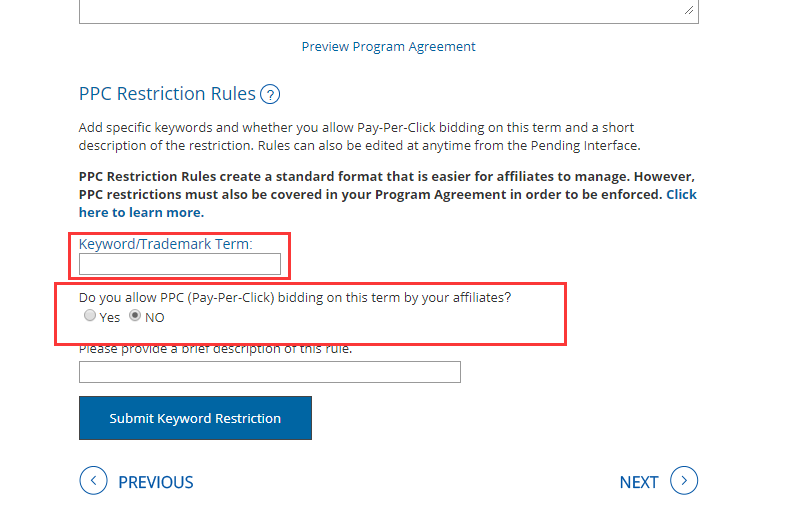The image size is (785, 514).
Task: Click the circled left arrow icon
Action: (92, 481)
